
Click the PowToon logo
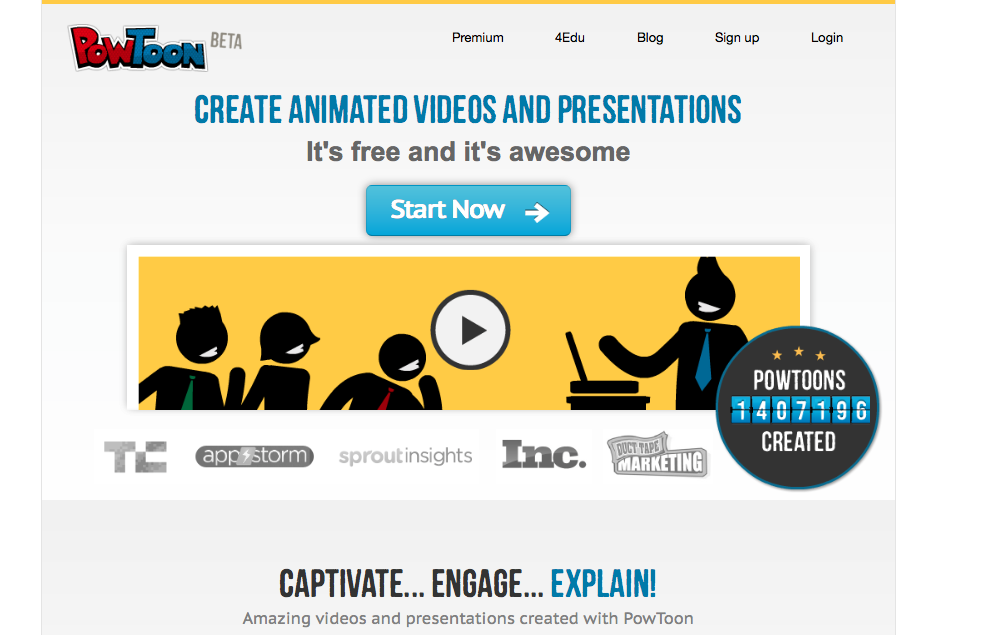137,48
